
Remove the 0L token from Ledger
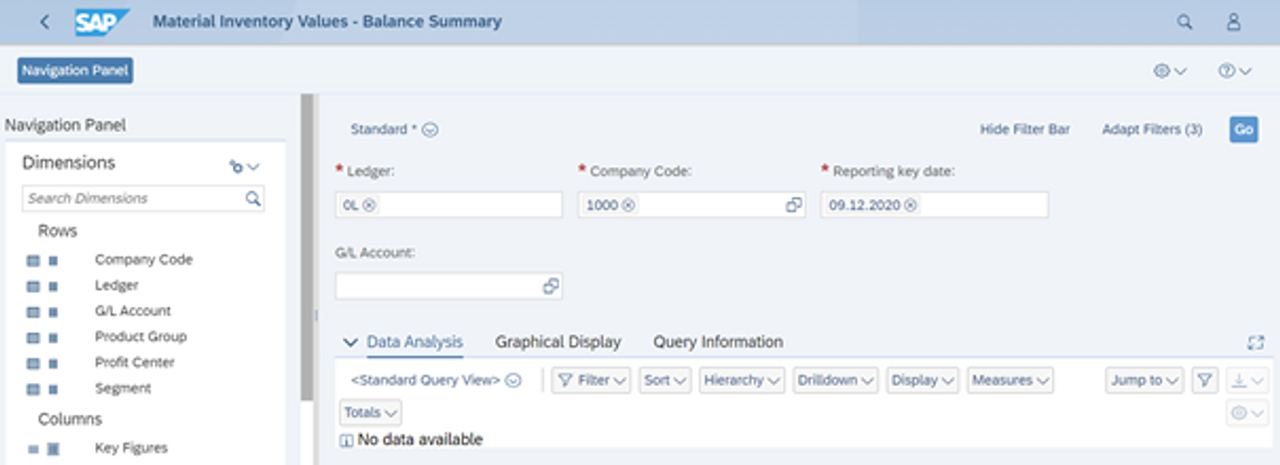click(x=370, y=205)
